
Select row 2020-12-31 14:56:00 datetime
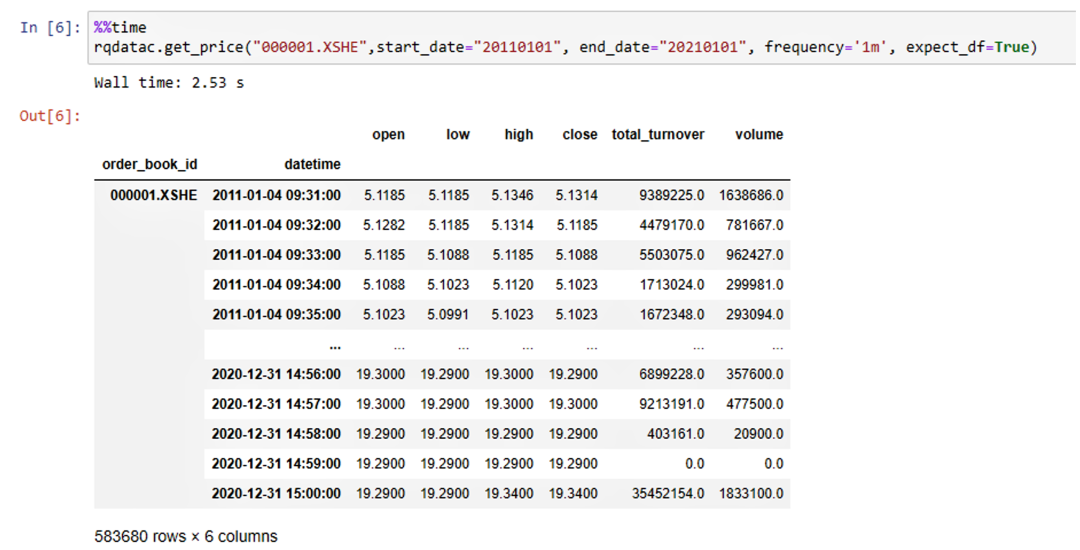pyautogui.click(x=276, y=374)
